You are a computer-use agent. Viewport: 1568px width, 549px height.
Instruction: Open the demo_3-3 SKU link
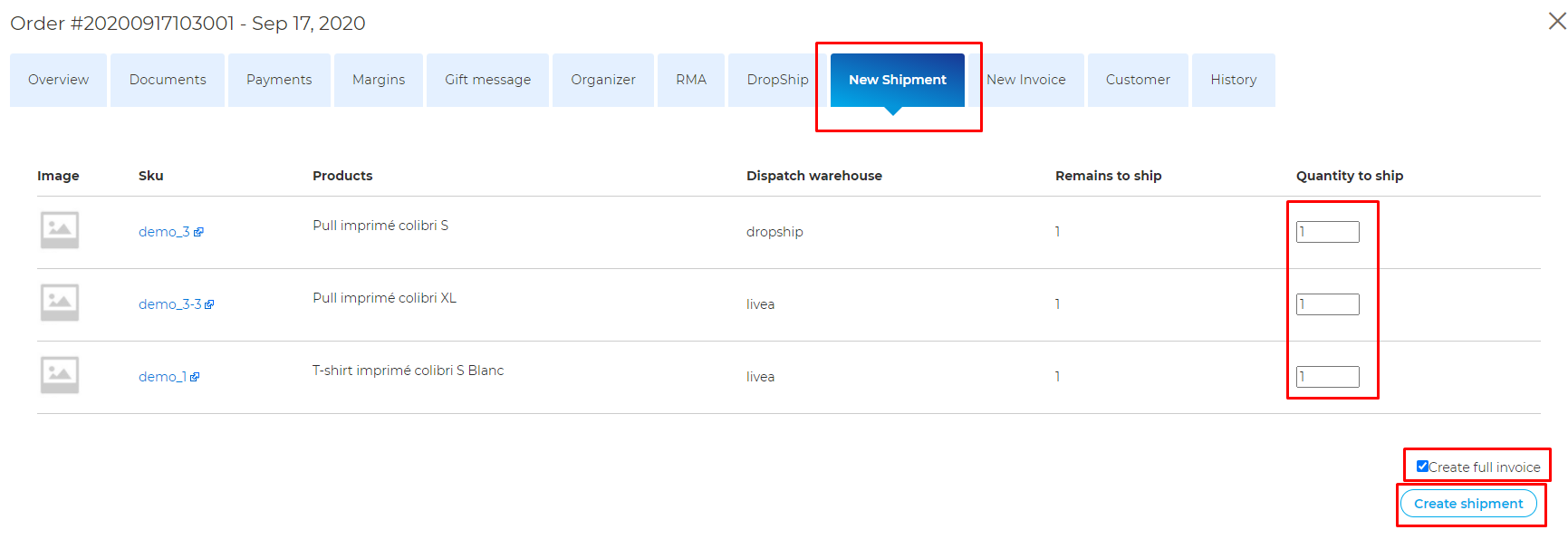pyautogui.click(x=169, y=304)
